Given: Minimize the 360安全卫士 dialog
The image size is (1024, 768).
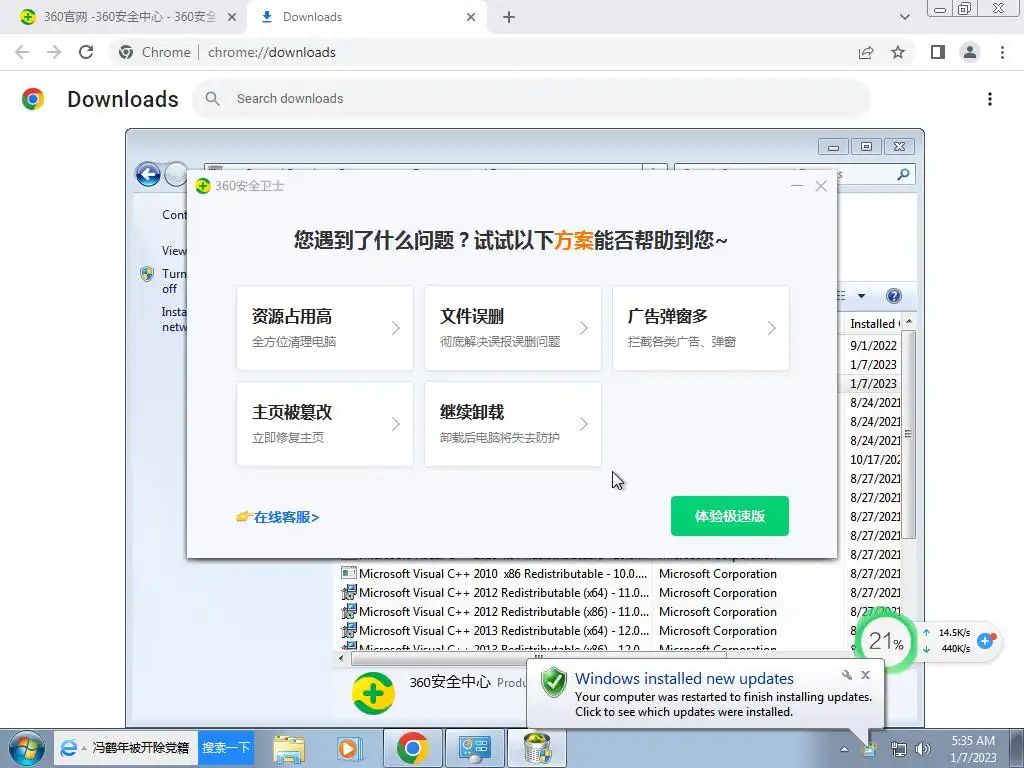Looking at the screenshot, I should click(x=797, y=186).
